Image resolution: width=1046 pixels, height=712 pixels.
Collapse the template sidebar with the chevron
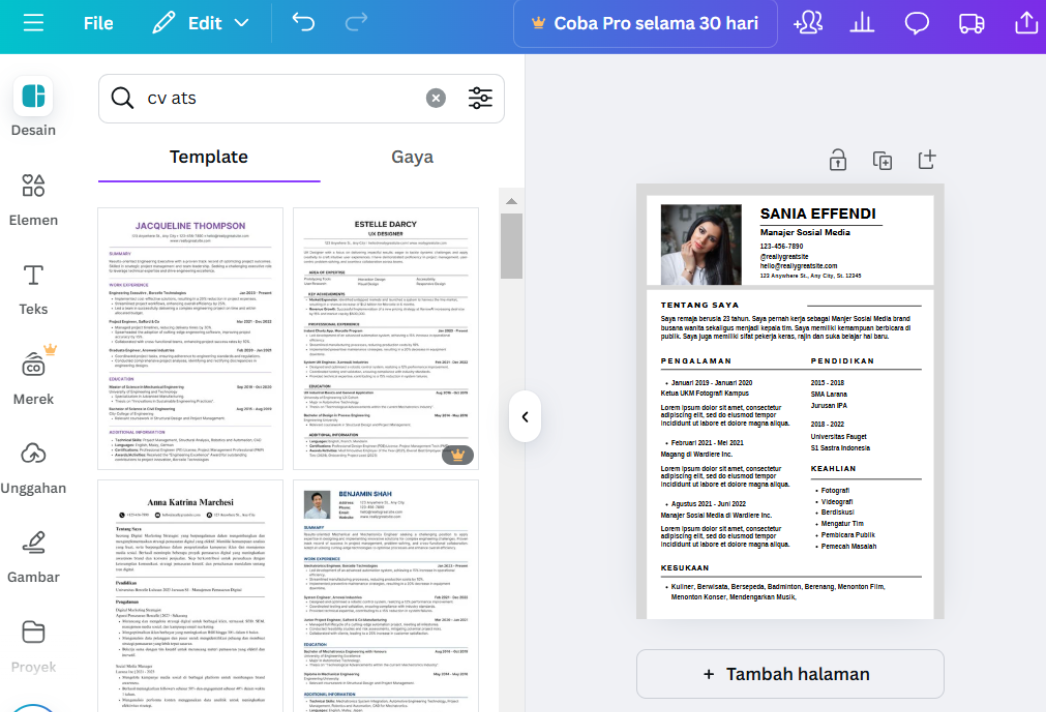[525, 416]
